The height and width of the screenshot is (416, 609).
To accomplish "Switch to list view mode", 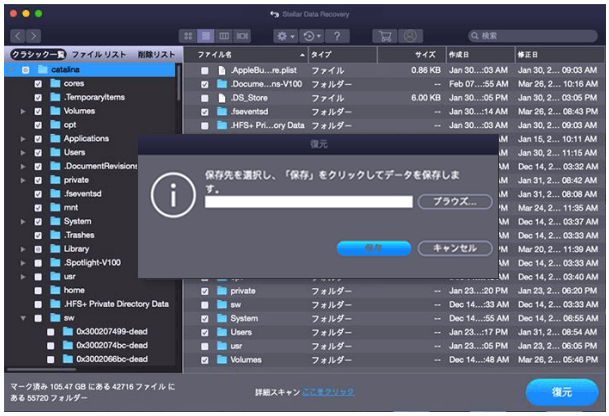I will click(206, 36).
